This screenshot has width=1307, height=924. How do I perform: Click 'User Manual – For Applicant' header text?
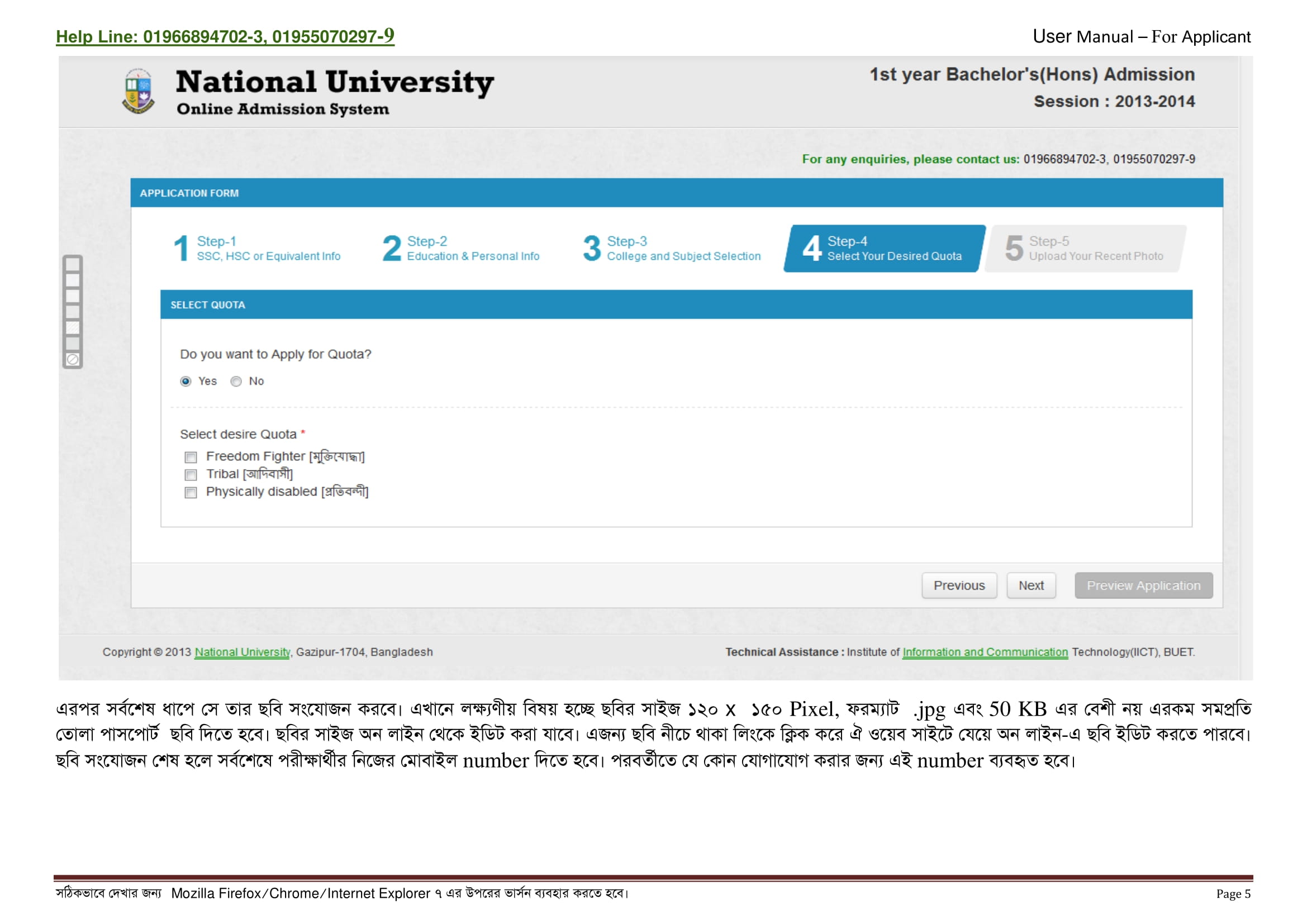1142,36
